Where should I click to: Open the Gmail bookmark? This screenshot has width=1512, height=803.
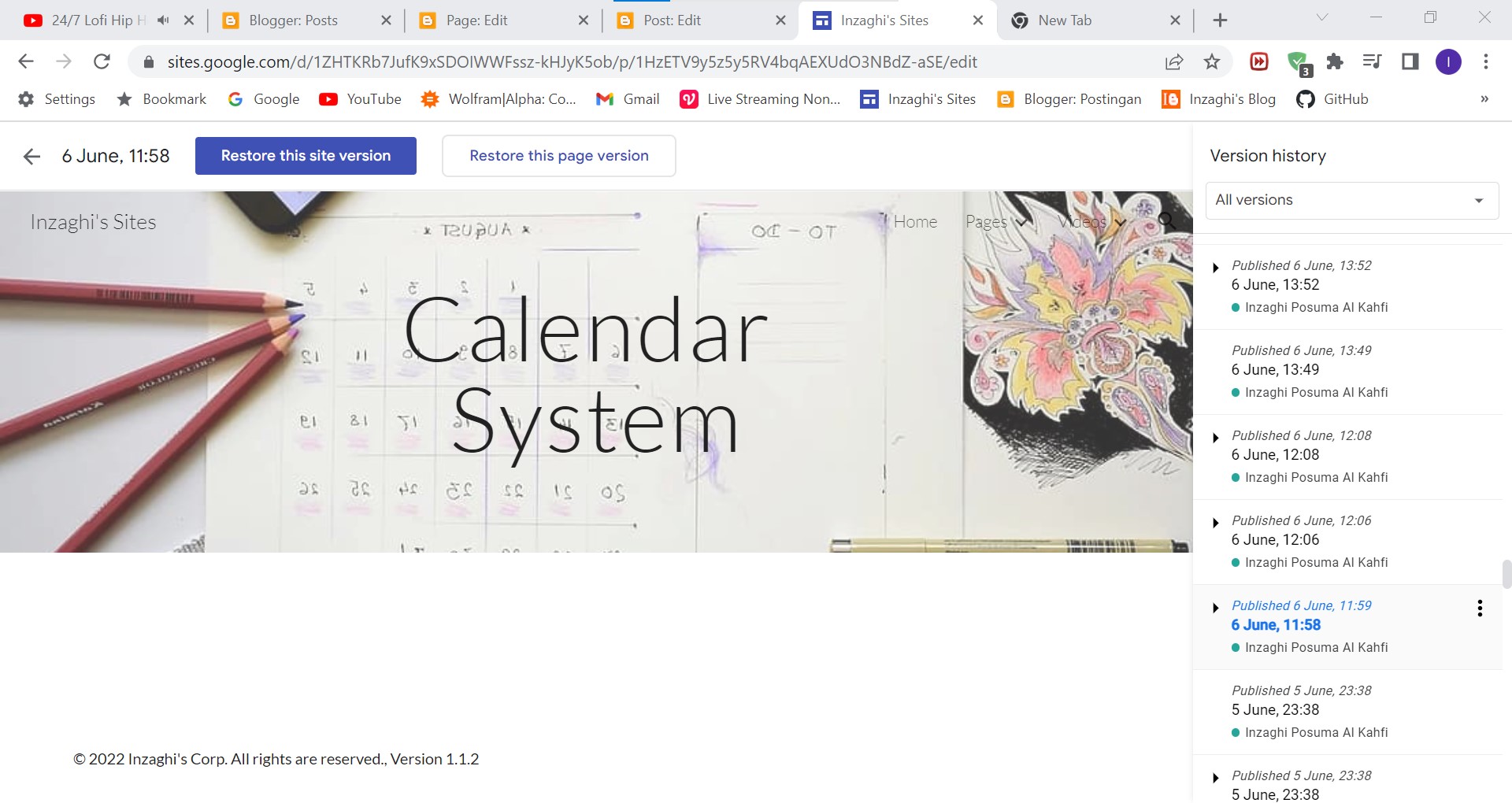click(628, 99)
